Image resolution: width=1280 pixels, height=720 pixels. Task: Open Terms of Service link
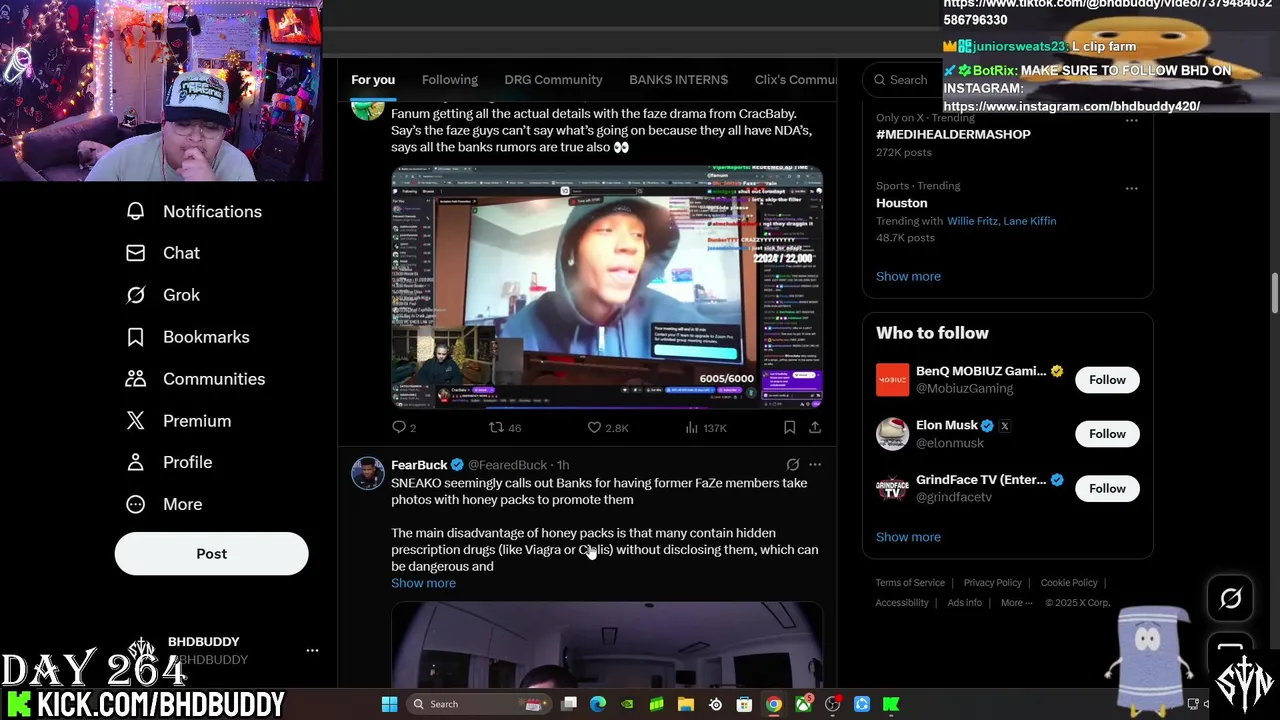(910, 583)
